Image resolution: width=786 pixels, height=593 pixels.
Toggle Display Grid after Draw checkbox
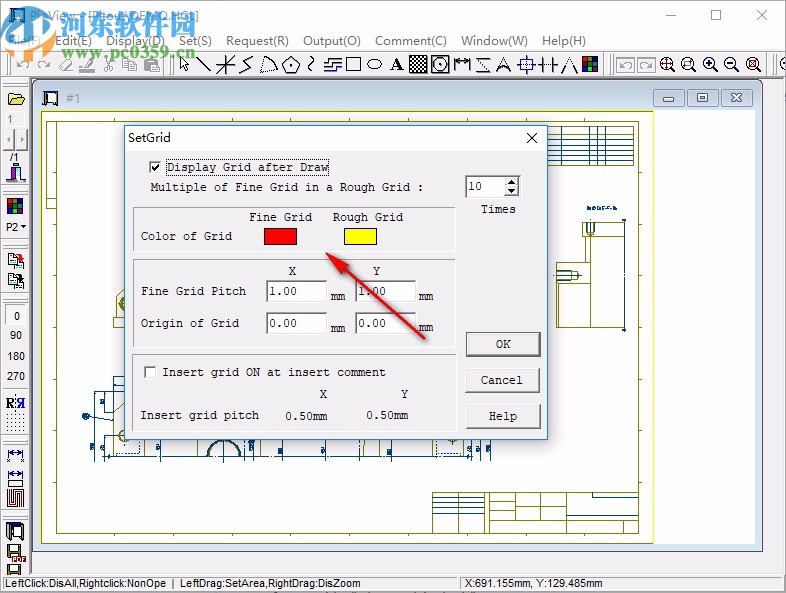pos(155,167)
